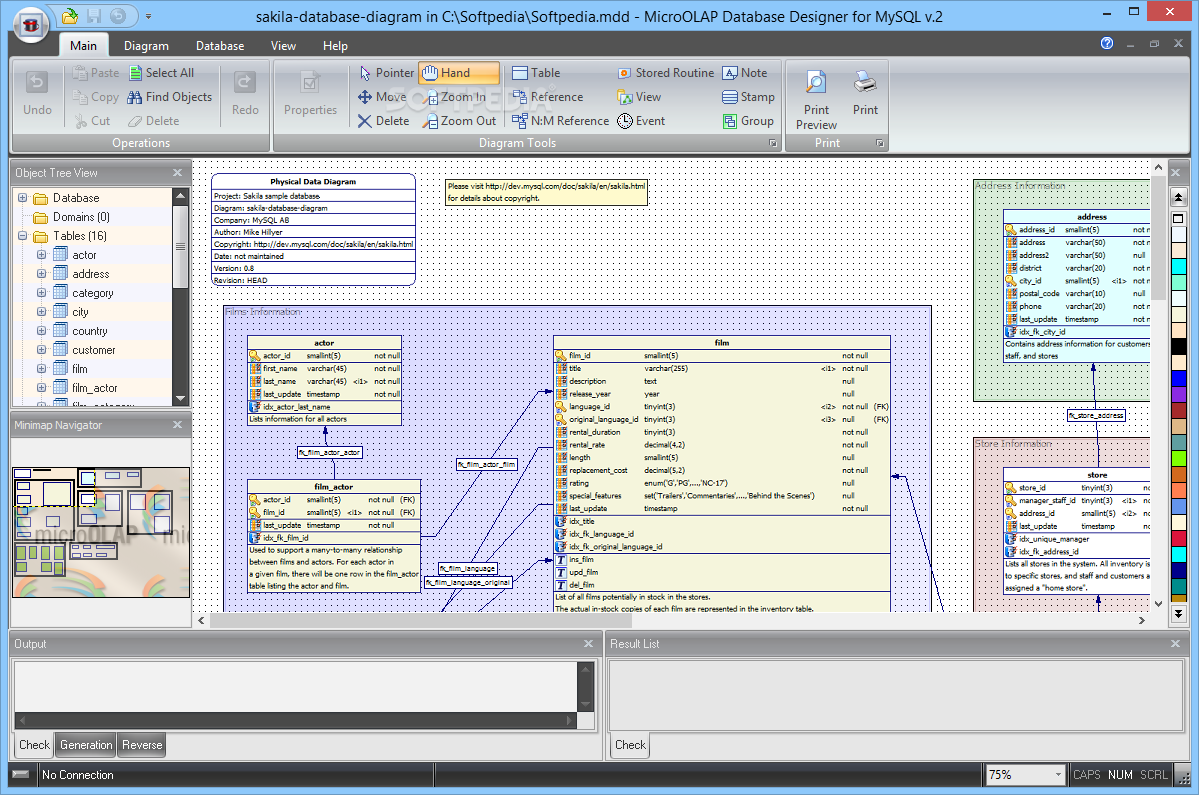Choose the Event tool
1199x795 pixels.
point(641,121)
